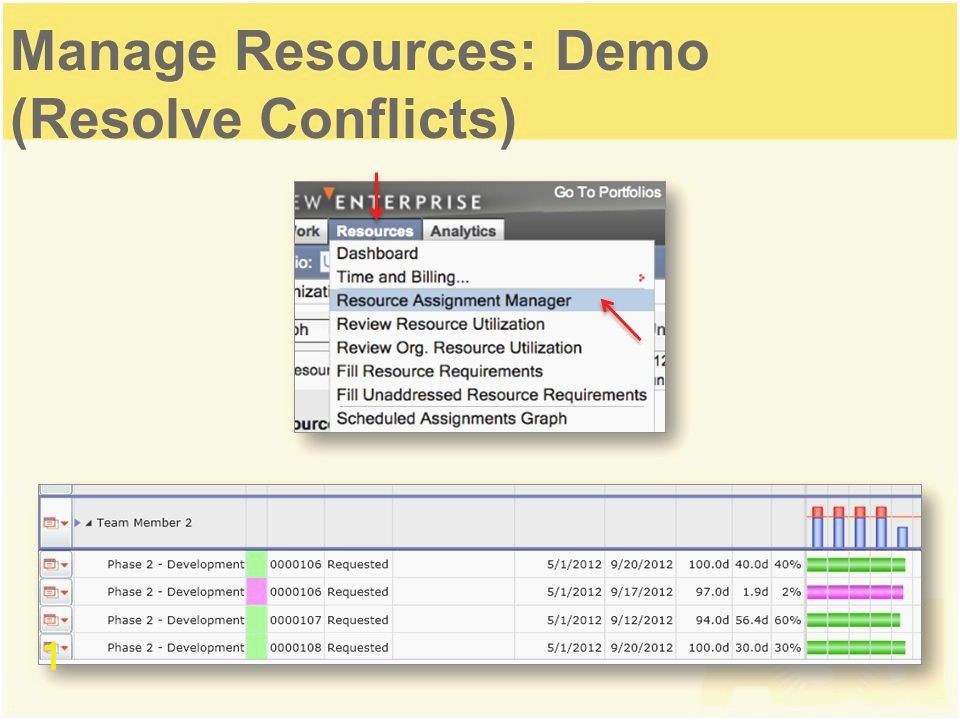Image resolution: width=960 pixels, height=720 pixels.
Task: Open Review Resource Utilization
Action: coord(440,324)
